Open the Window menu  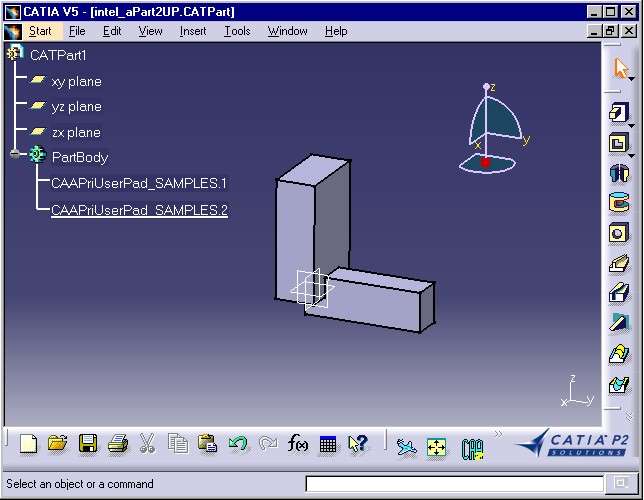pos(288,31)
